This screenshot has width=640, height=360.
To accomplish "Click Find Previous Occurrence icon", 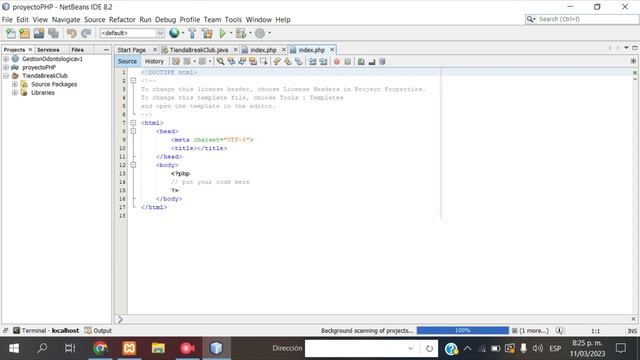I will [x=231, y=62].
